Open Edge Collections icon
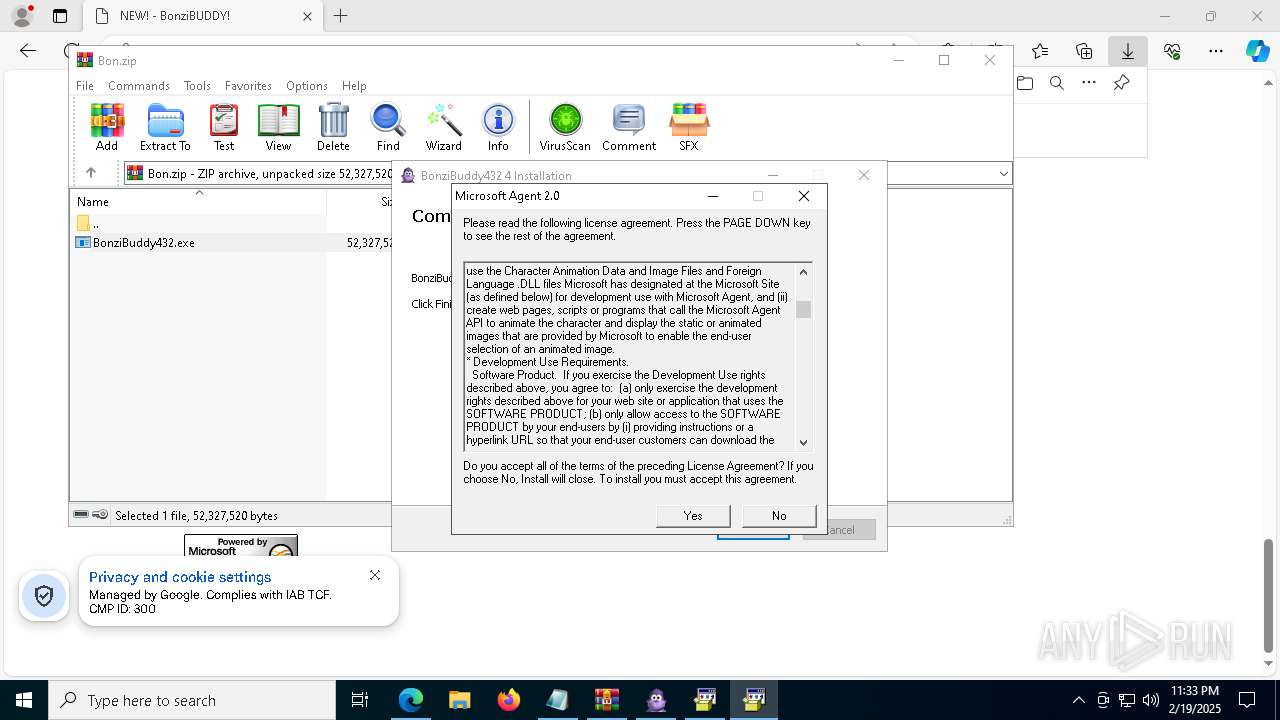This screenshot has height=720, width=1280. (1084, 51)
